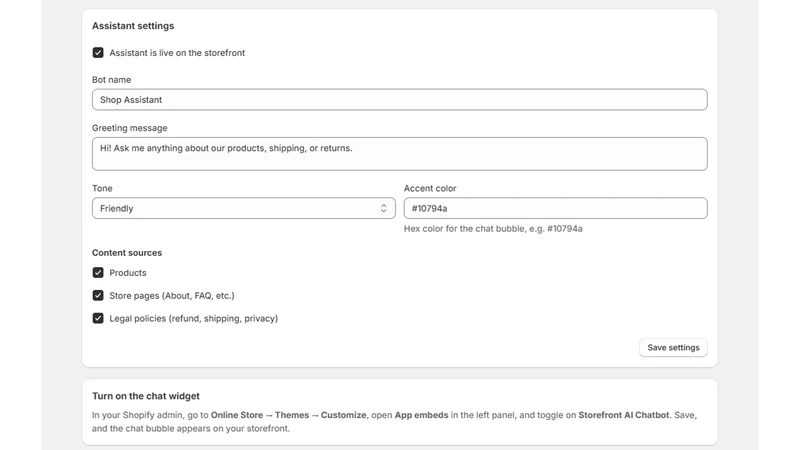Edit the Greeting message text area
800x450 pixels.
pyautogui.click(x=399, y=154)
